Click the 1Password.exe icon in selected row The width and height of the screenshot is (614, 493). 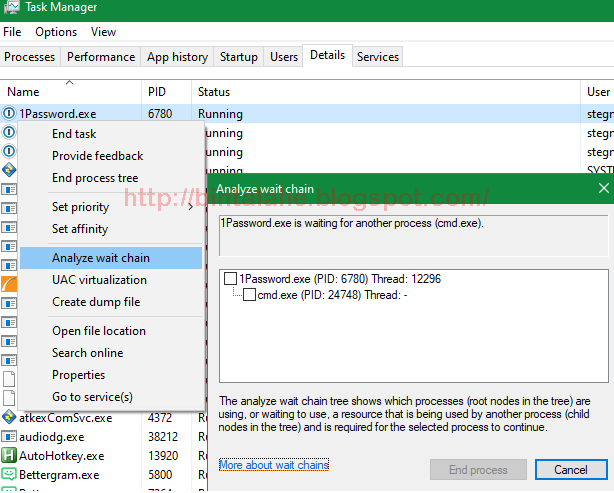(x=9, y=114)
